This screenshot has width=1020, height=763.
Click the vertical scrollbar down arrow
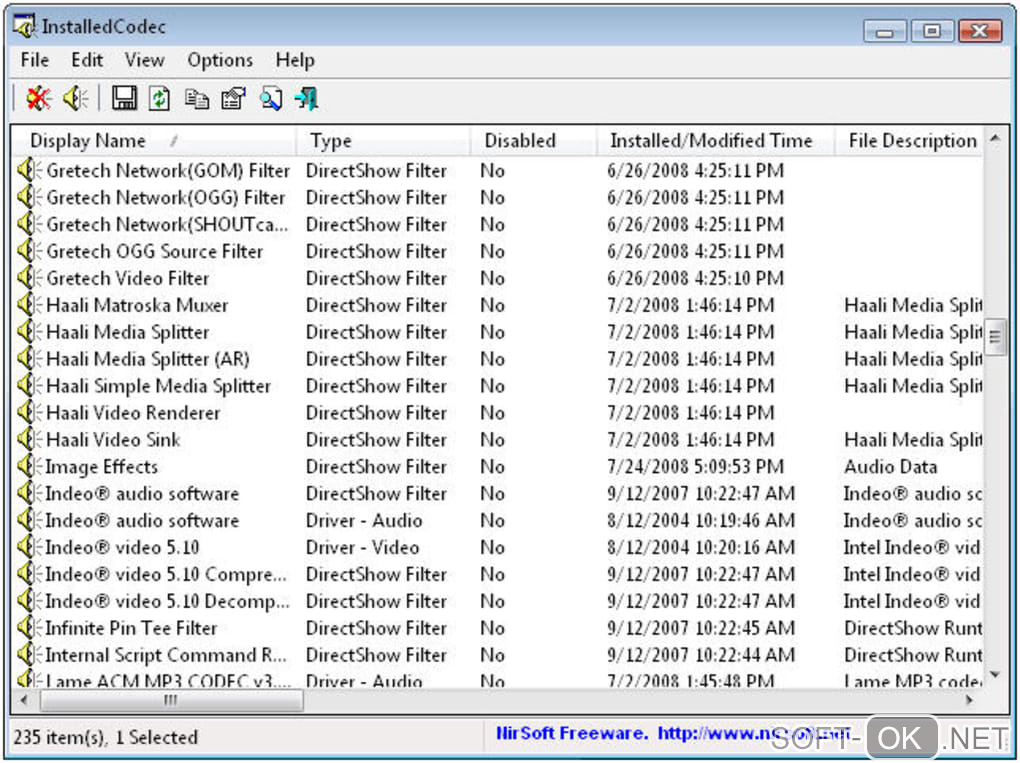(x=995, y=675)
